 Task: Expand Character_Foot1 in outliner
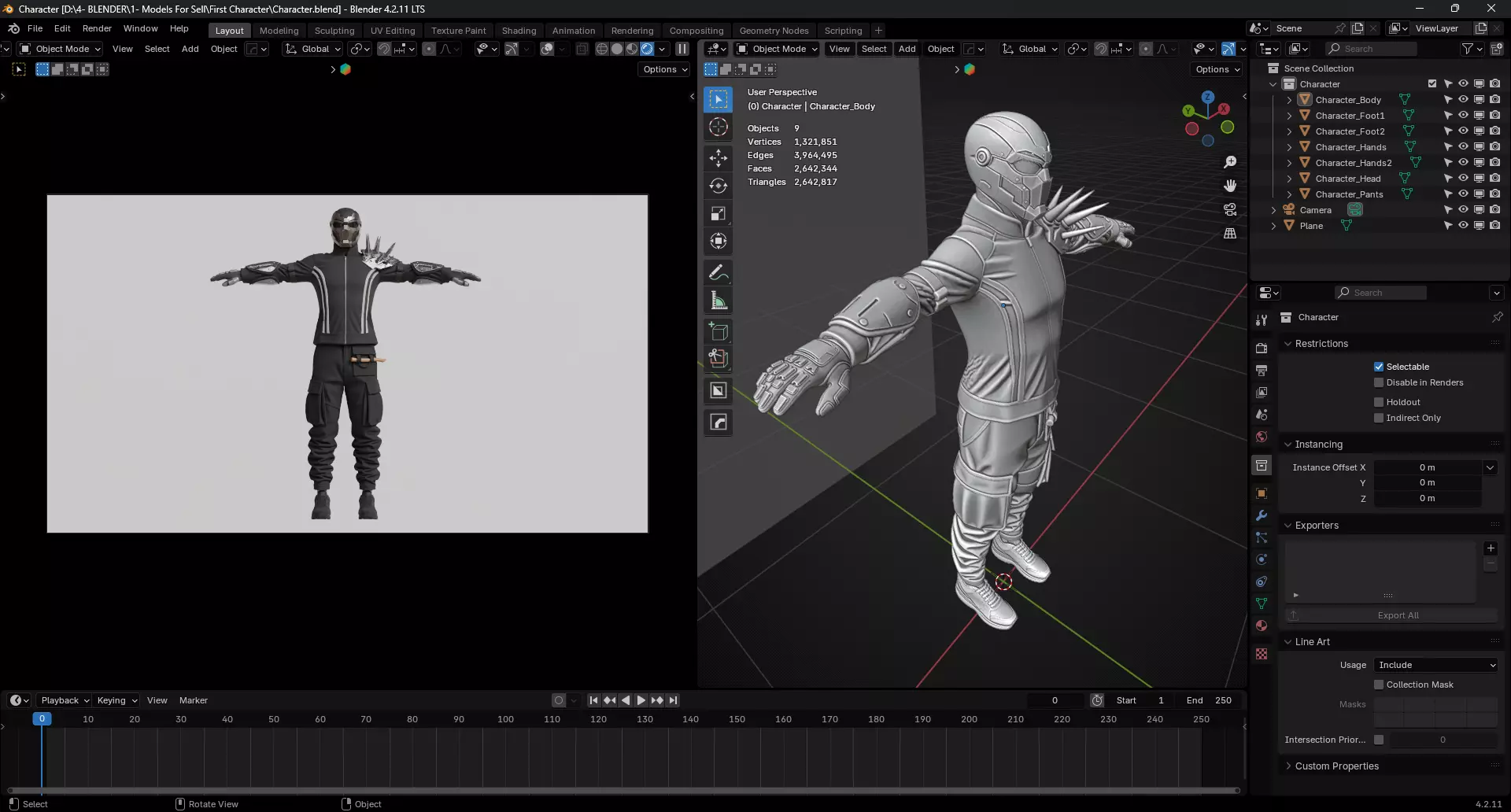(x=1289, y=116)
